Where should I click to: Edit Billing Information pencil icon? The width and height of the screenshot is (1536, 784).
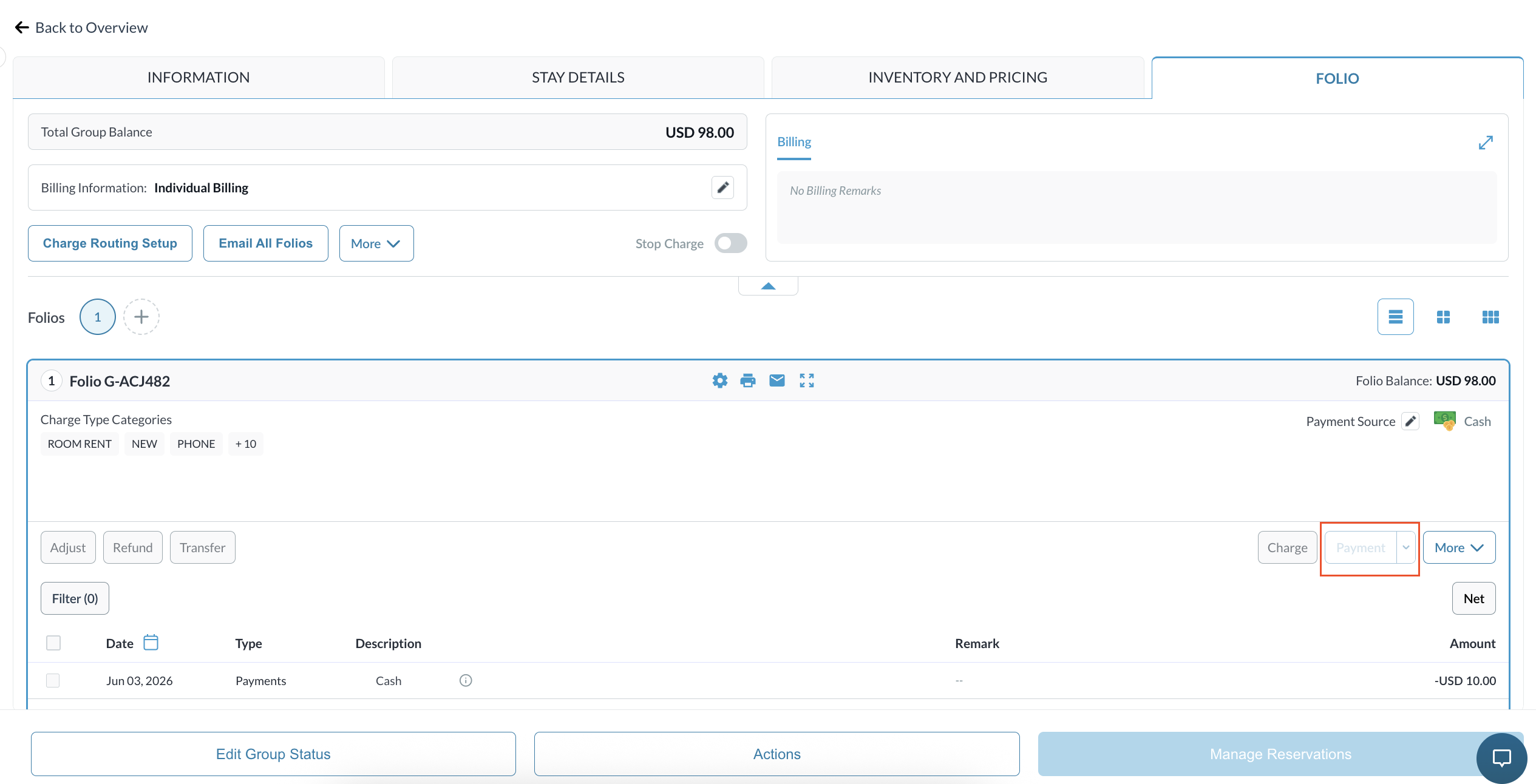(722, 188)
